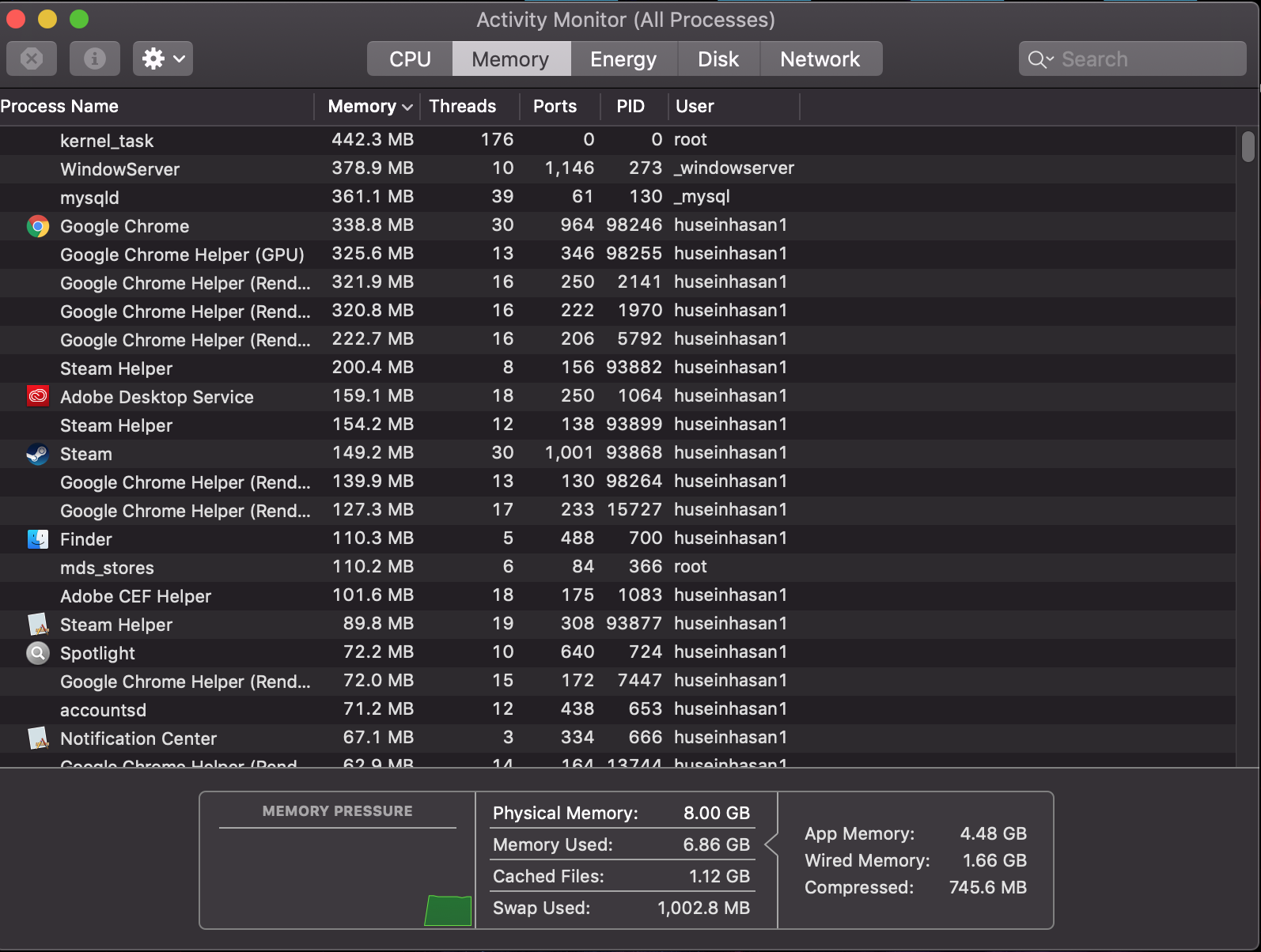Switch to the CPU tab
Image resolution: width=1261 pixels, height=952 pixels.
pos(410,59)
